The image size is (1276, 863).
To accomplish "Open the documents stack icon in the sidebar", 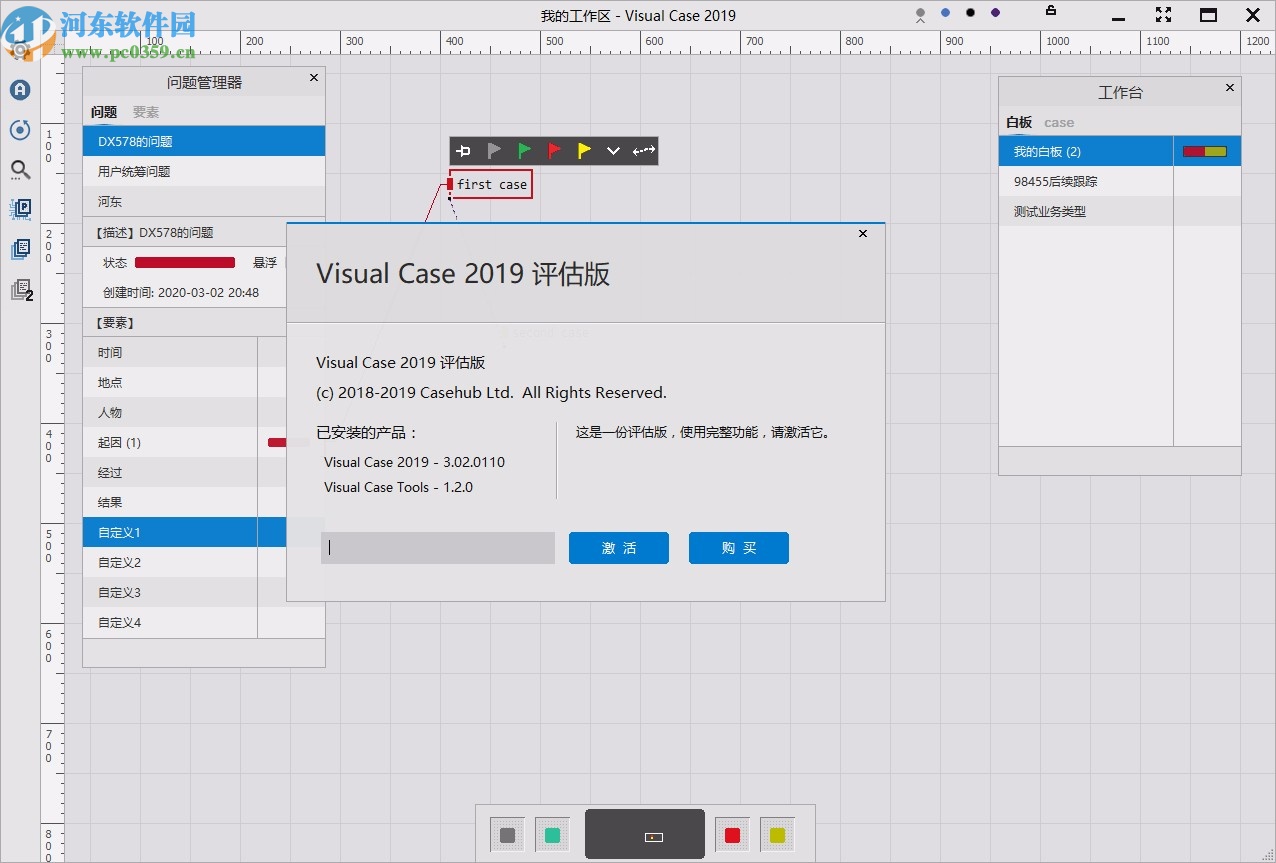I will click(x=20, y=249).
